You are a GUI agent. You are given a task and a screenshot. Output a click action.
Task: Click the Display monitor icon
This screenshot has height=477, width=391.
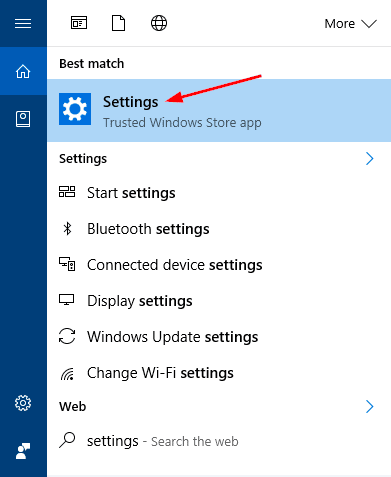point(67,299)
